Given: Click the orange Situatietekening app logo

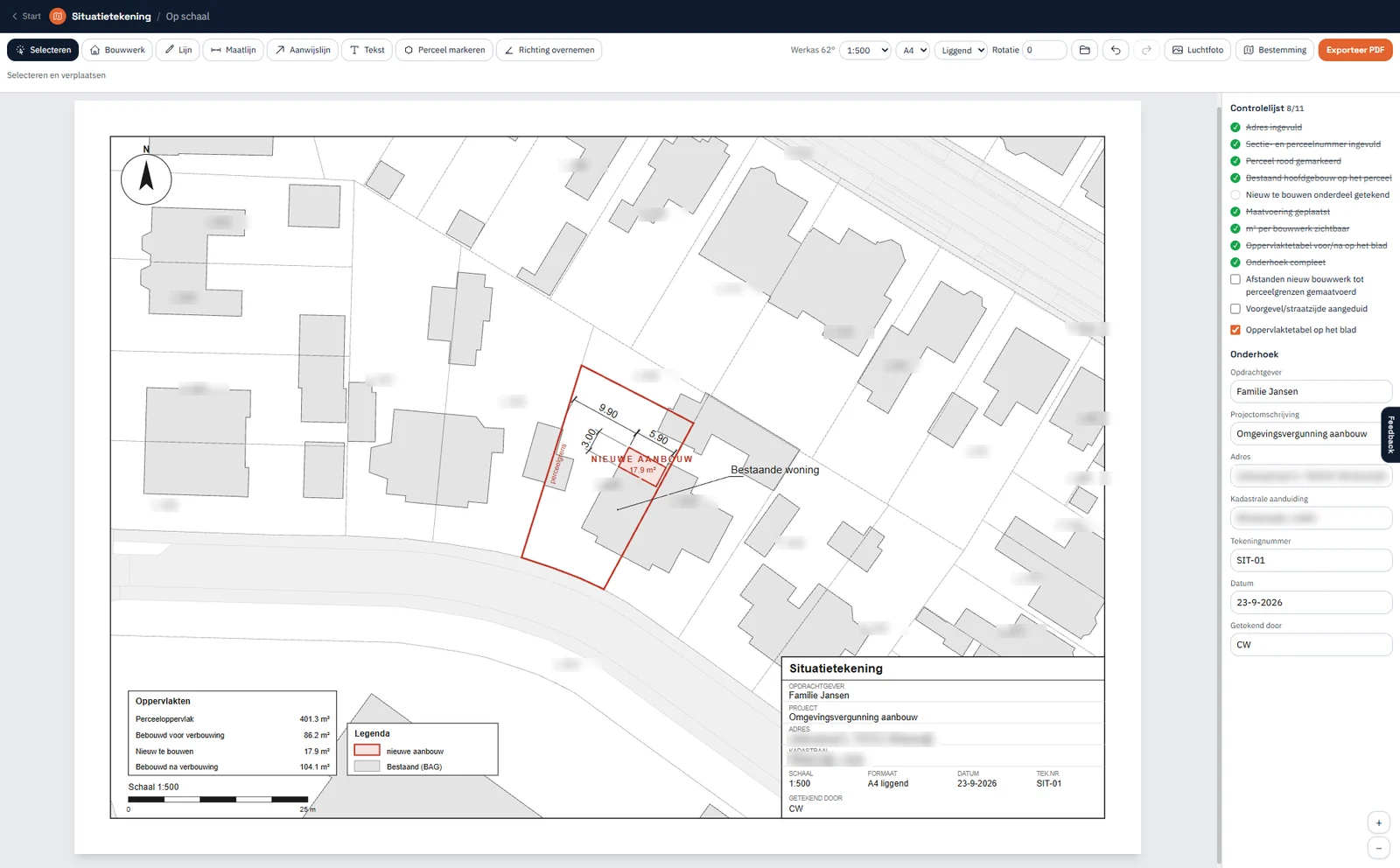Looking at the screenshot, I should tap(58, 17).
